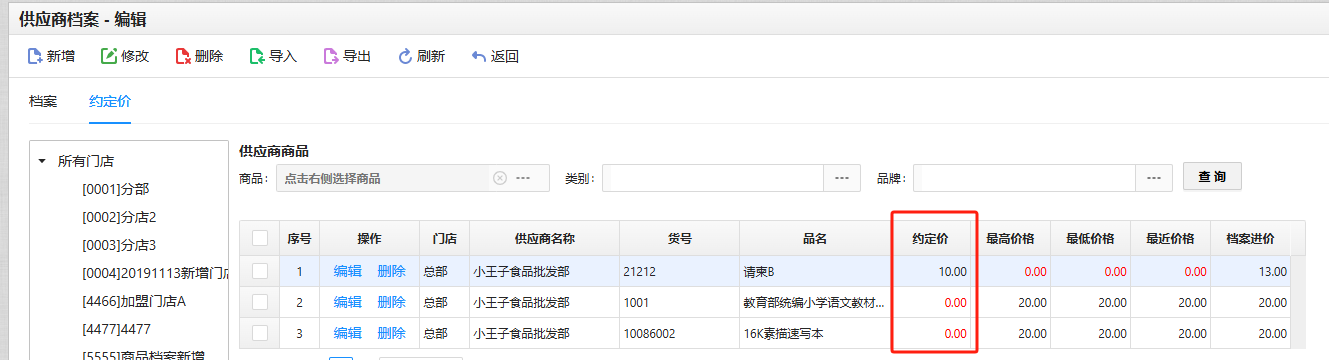Click the 商品 selection input field

point(384,178)
